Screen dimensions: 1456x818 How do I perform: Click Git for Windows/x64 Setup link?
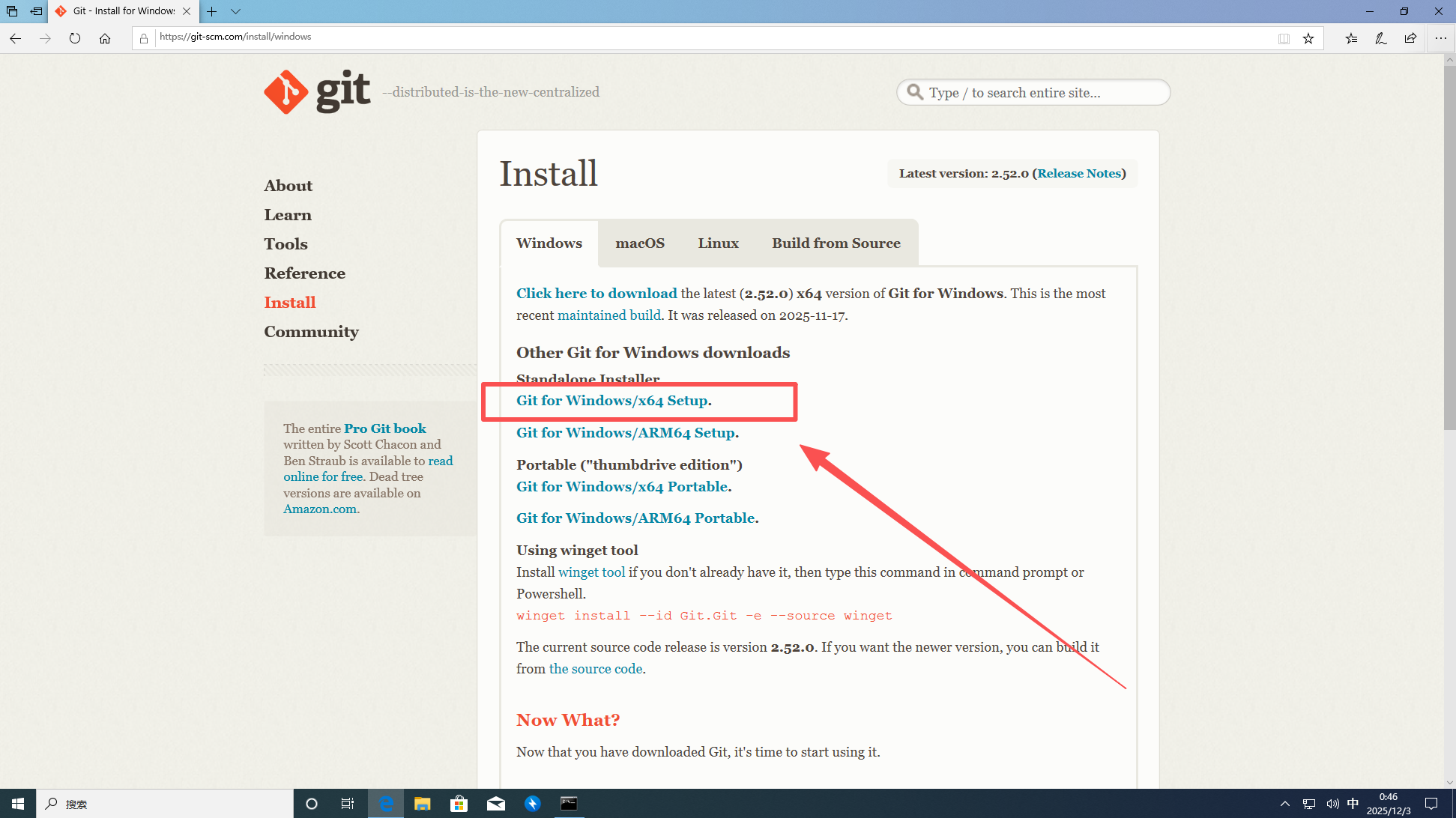(x=611, y=401)
